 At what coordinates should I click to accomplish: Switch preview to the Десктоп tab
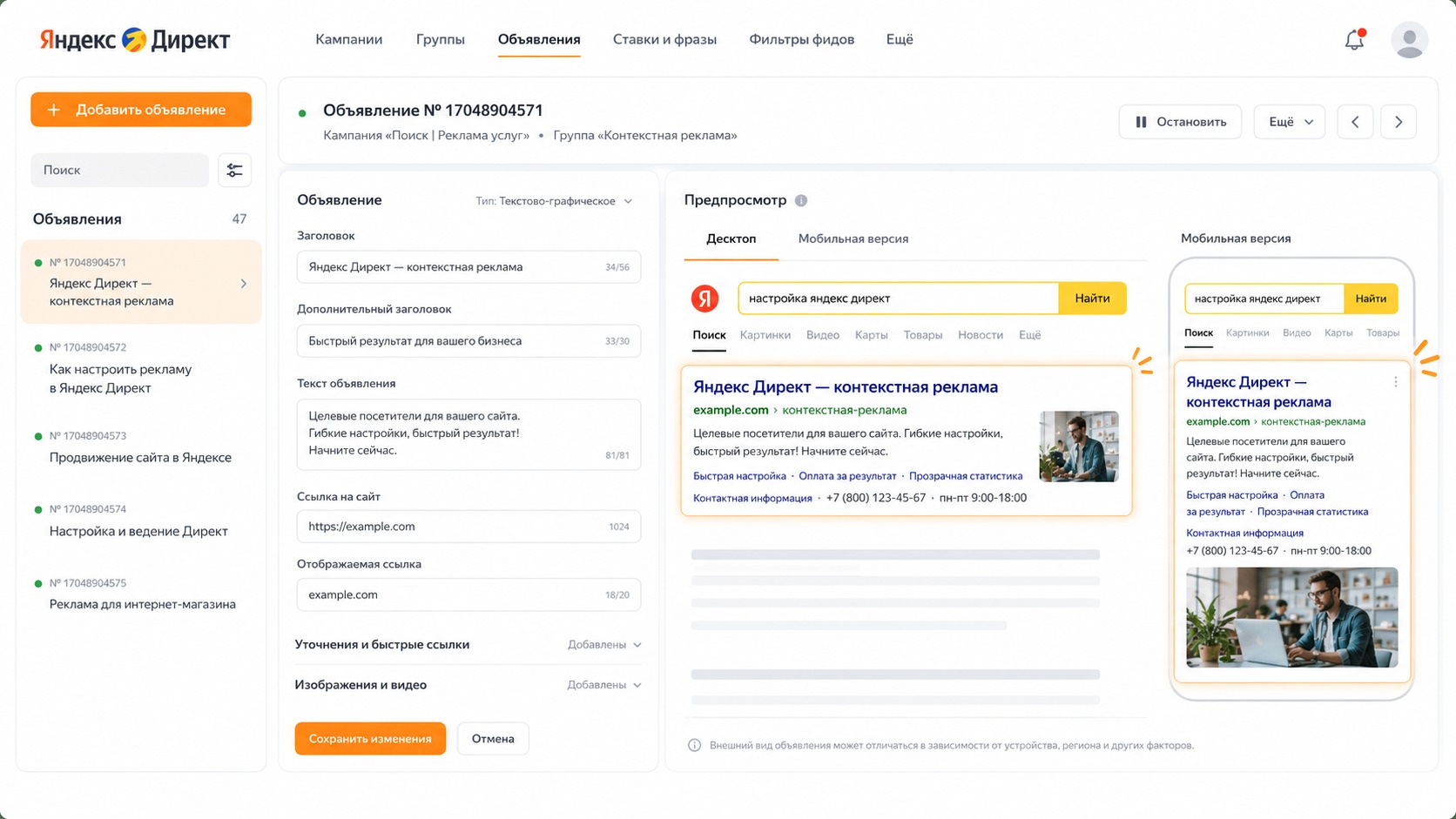pyautogui.click(x=731, y=238)
